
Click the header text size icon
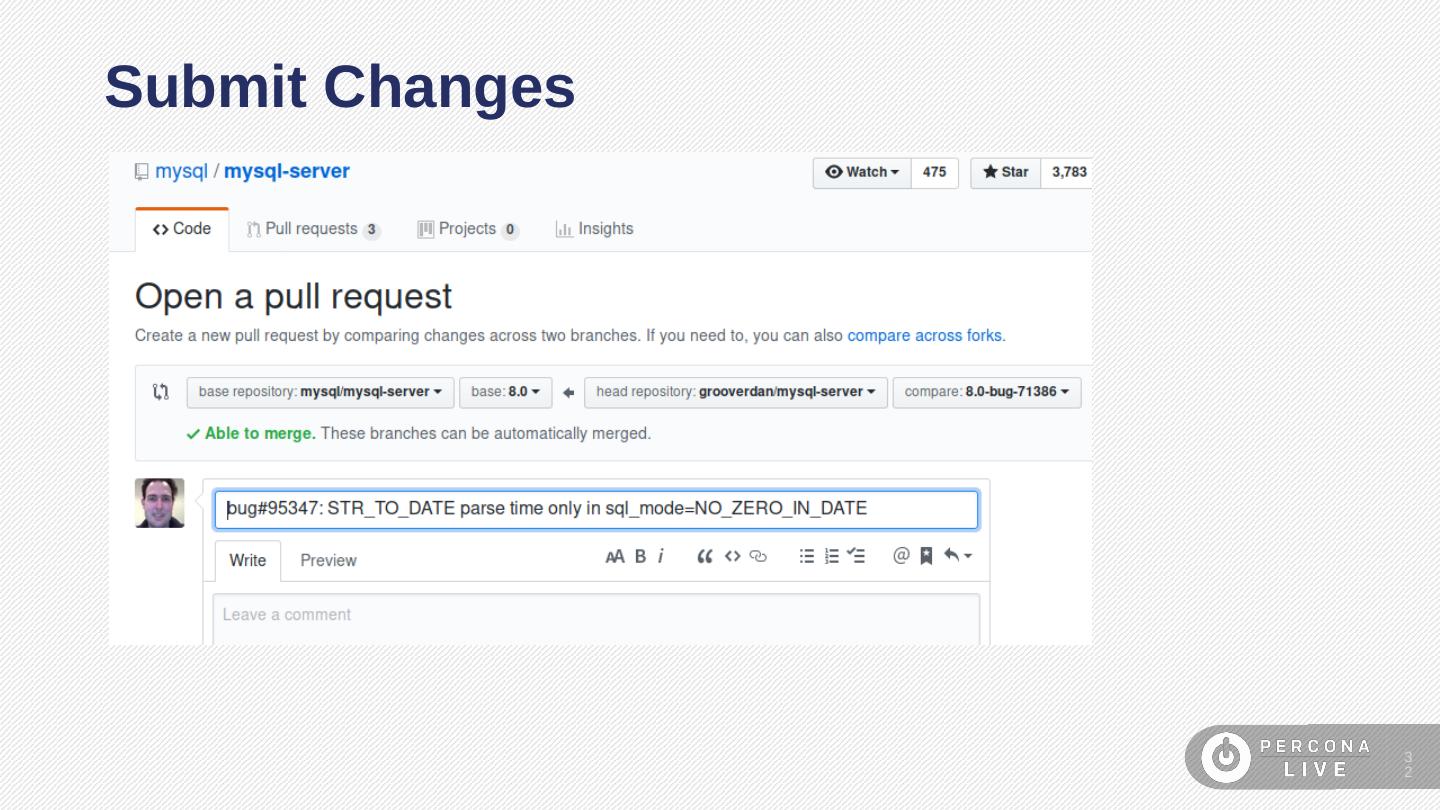point(614,557)
